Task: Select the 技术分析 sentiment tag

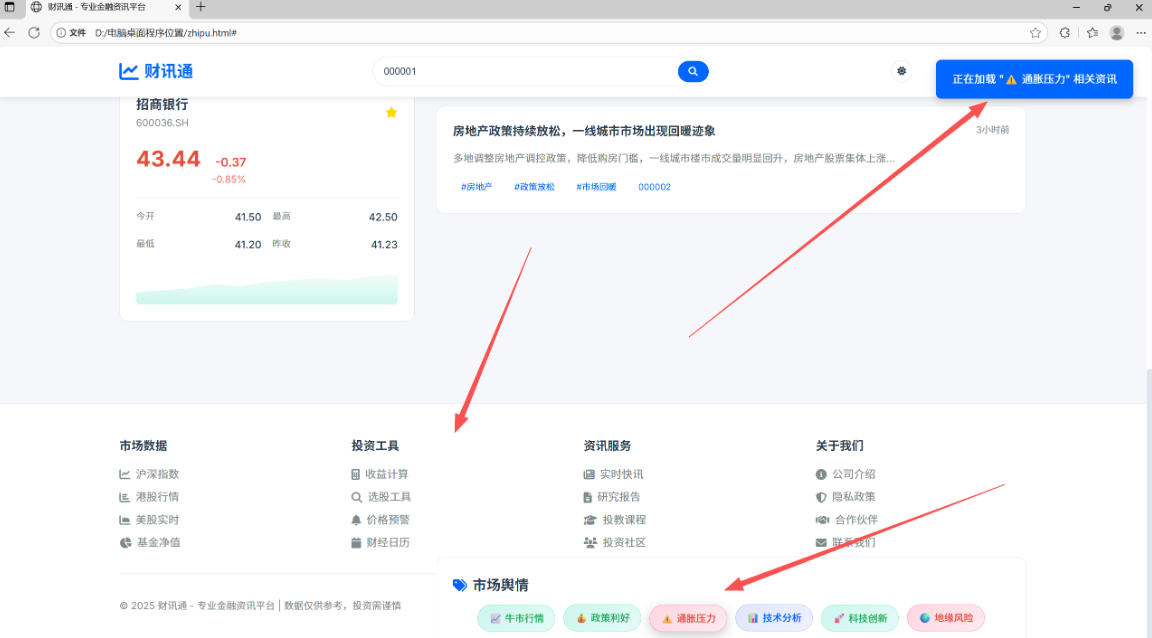Action: pos(774,618)
